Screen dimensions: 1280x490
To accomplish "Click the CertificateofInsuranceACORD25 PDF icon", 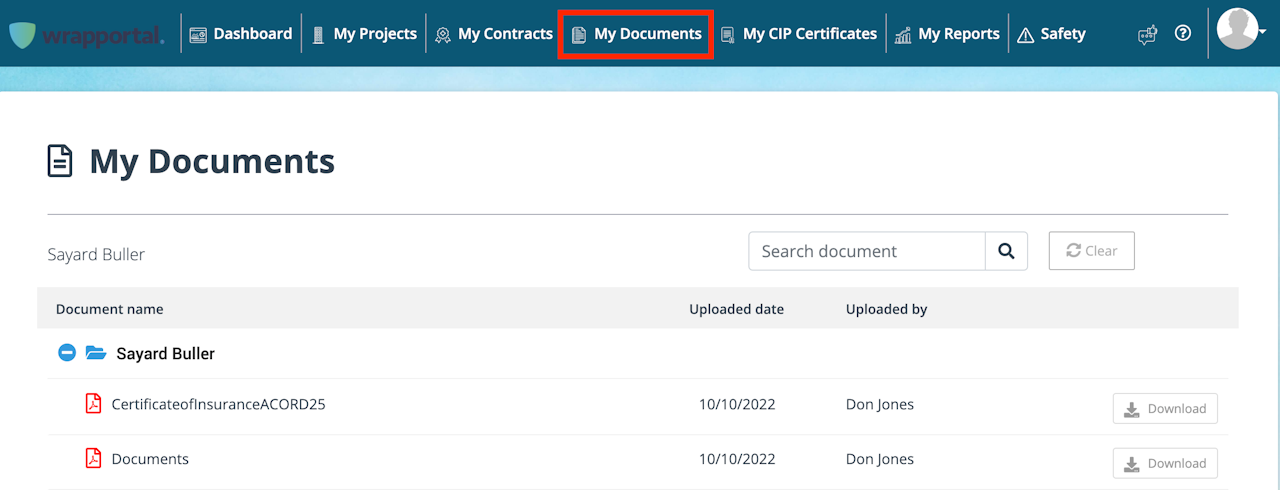I will click(93, 405).
